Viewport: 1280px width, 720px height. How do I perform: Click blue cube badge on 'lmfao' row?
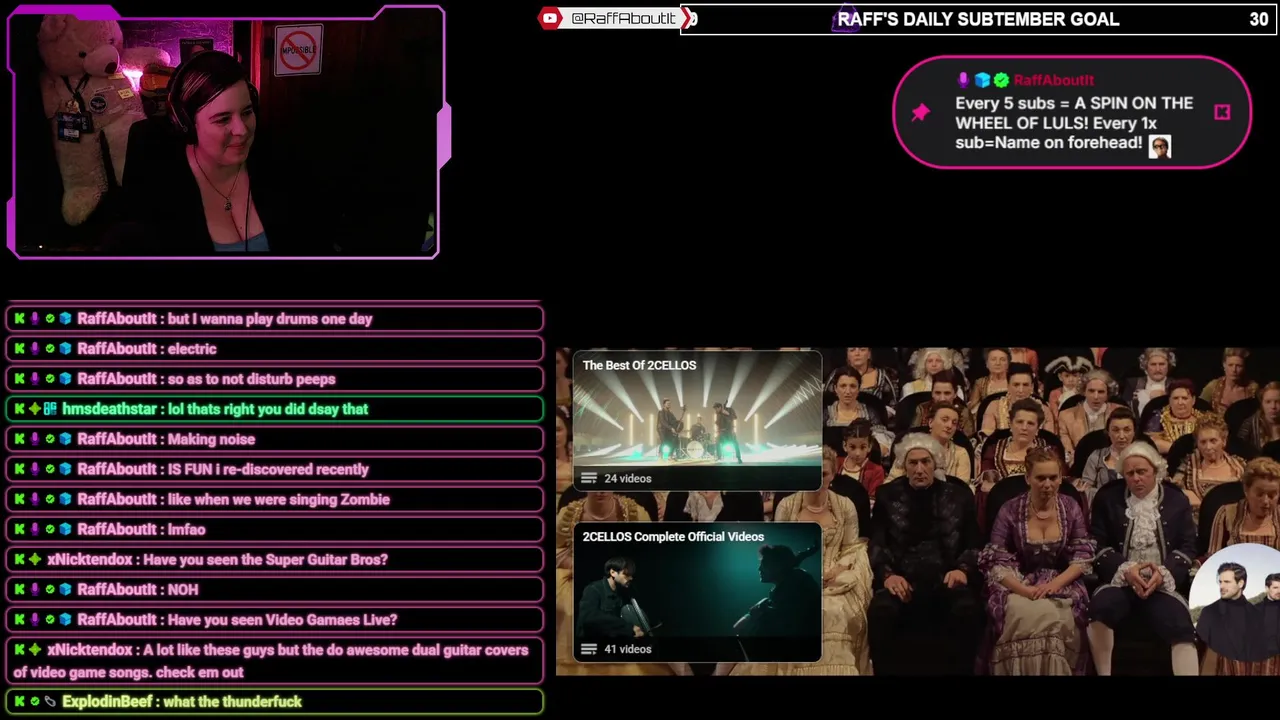pyautogui.click(x=65, y=529)
